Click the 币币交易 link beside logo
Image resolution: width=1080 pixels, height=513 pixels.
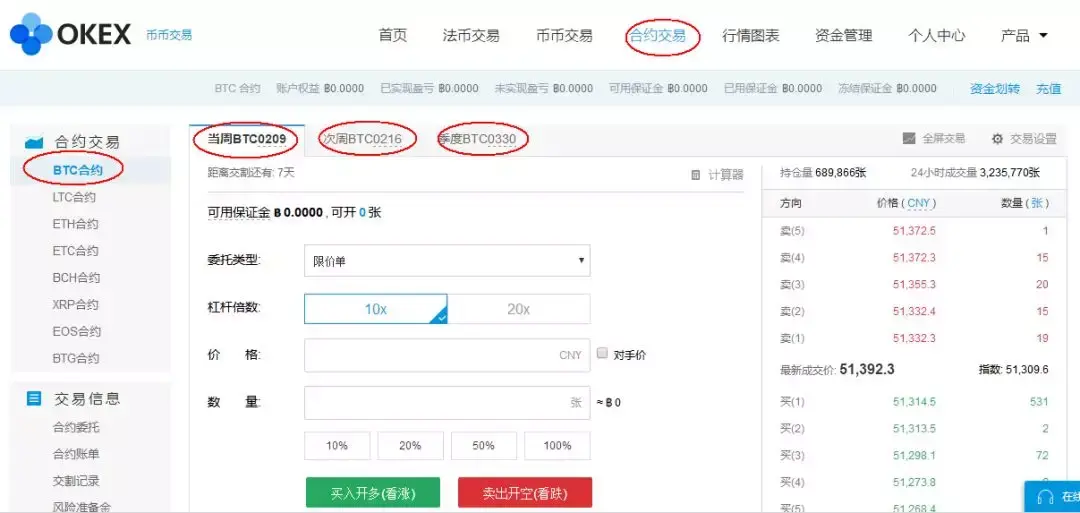pyautogui.click(x=169, y=35)
